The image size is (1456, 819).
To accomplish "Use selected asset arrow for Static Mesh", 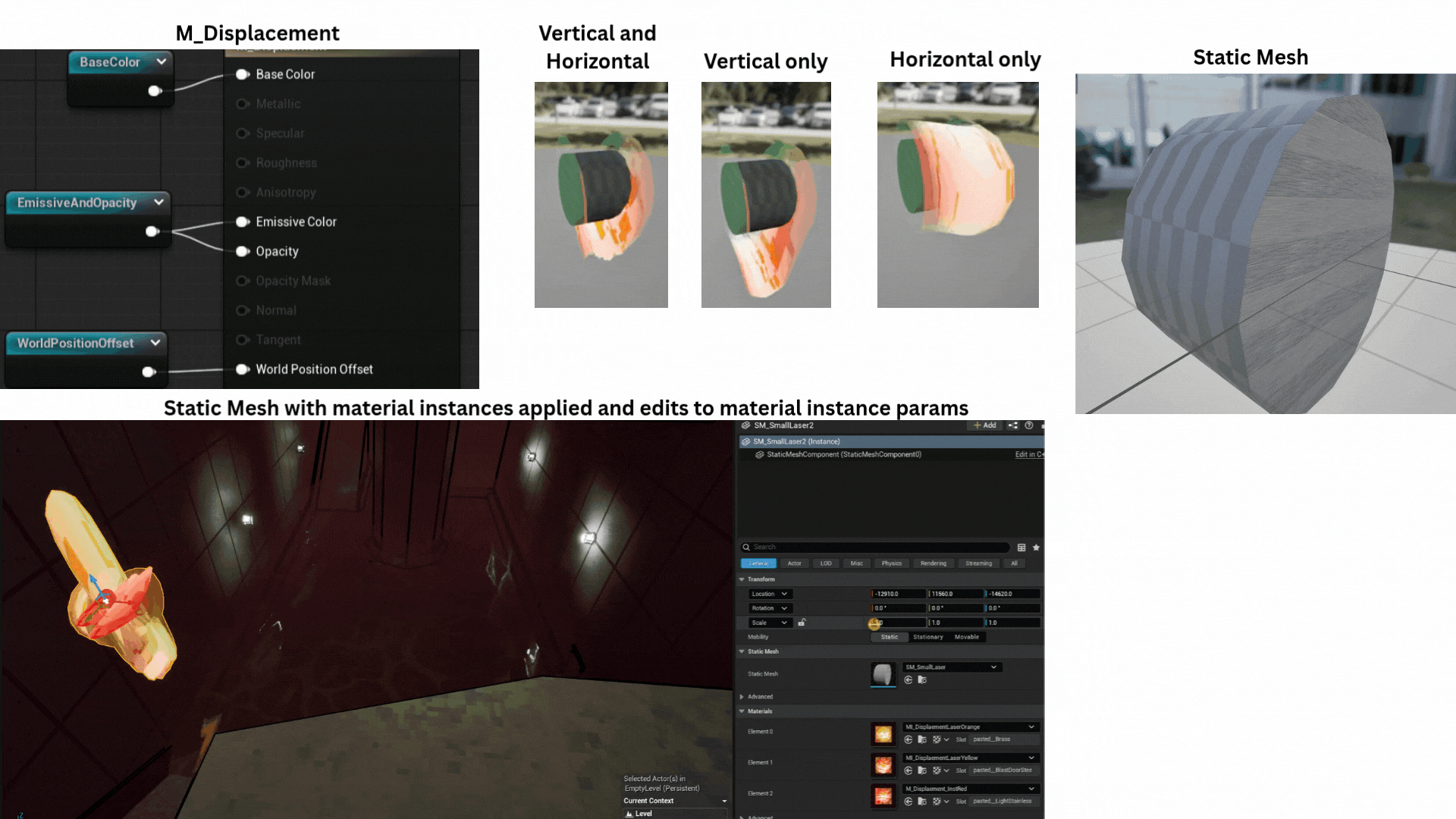I will [x=908, y=680].
